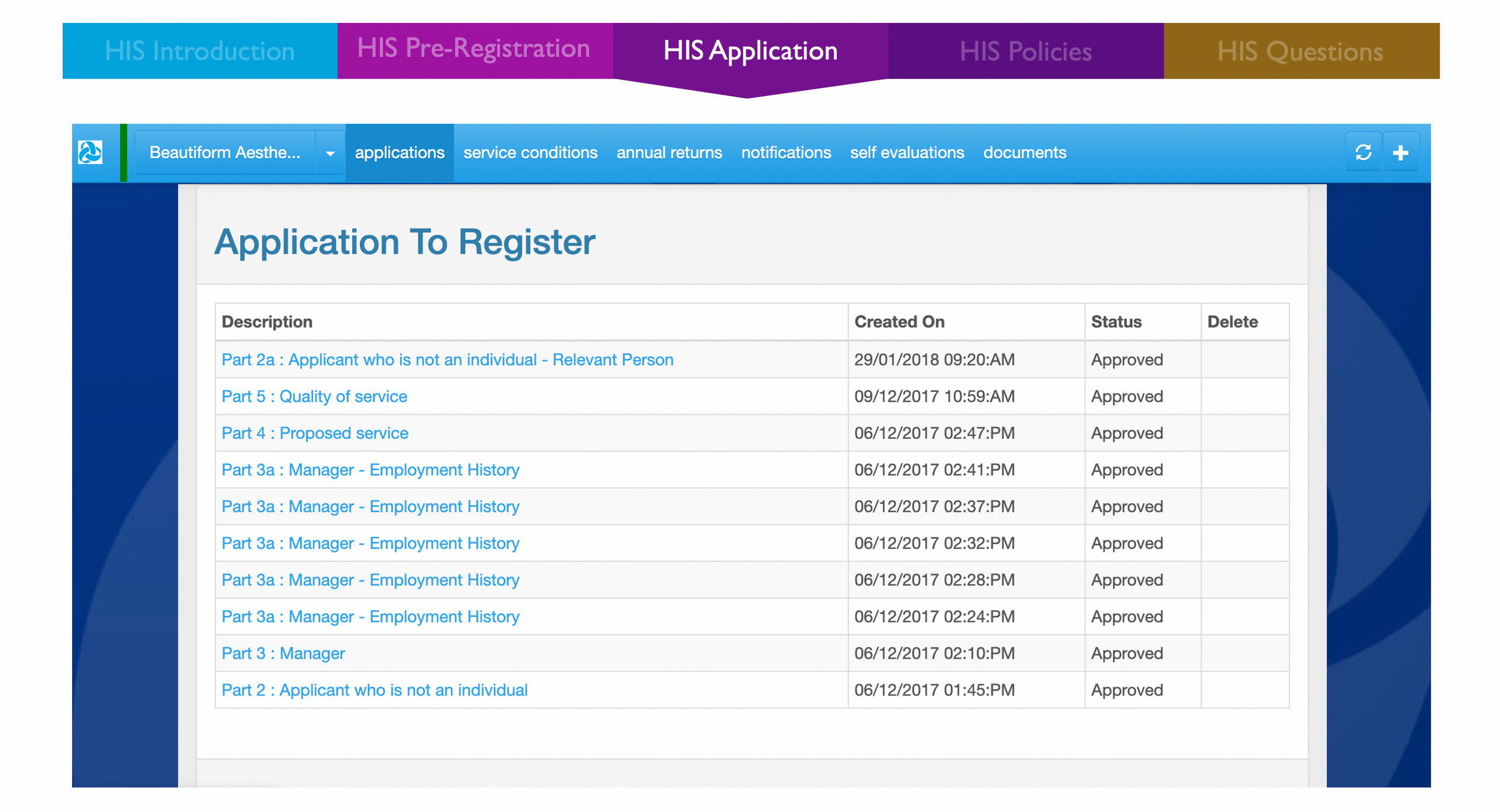Viewport: 1500px width, 812px height.
Task: Click the refresh icon in toolbar
Action: 1363,152
